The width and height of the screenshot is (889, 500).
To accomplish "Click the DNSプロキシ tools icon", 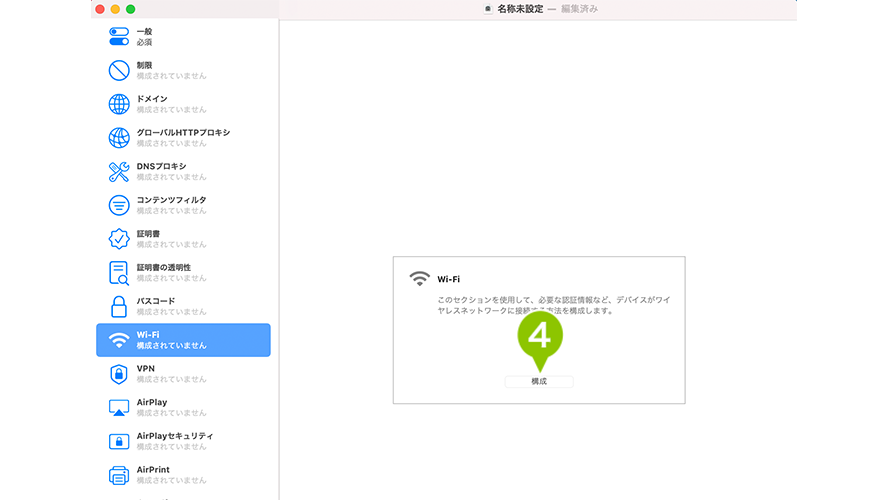I will pos(118,172).
